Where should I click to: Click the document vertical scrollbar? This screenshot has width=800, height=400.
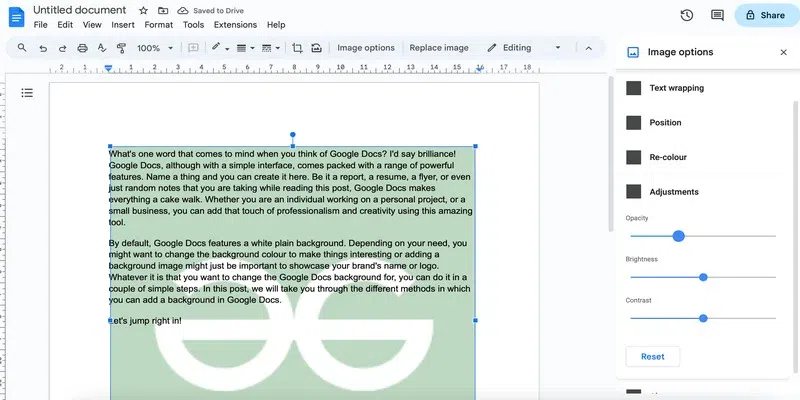pos(611,153)
